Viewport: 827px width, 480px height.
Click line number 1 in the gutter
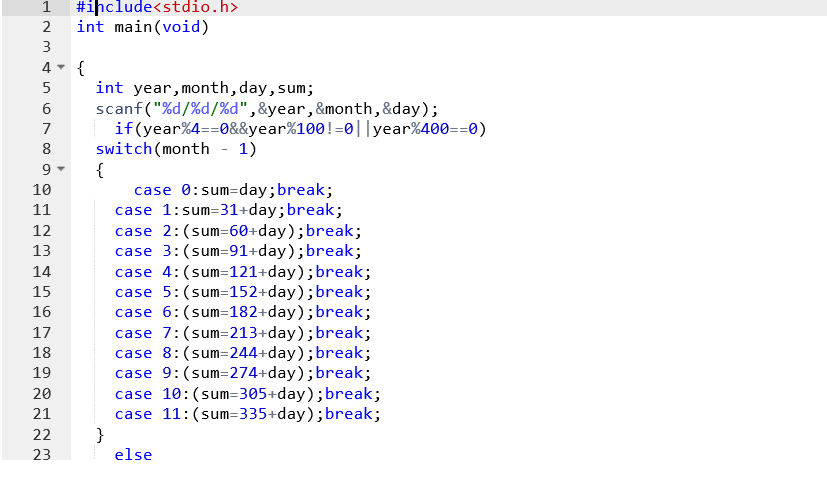[46, 7]
